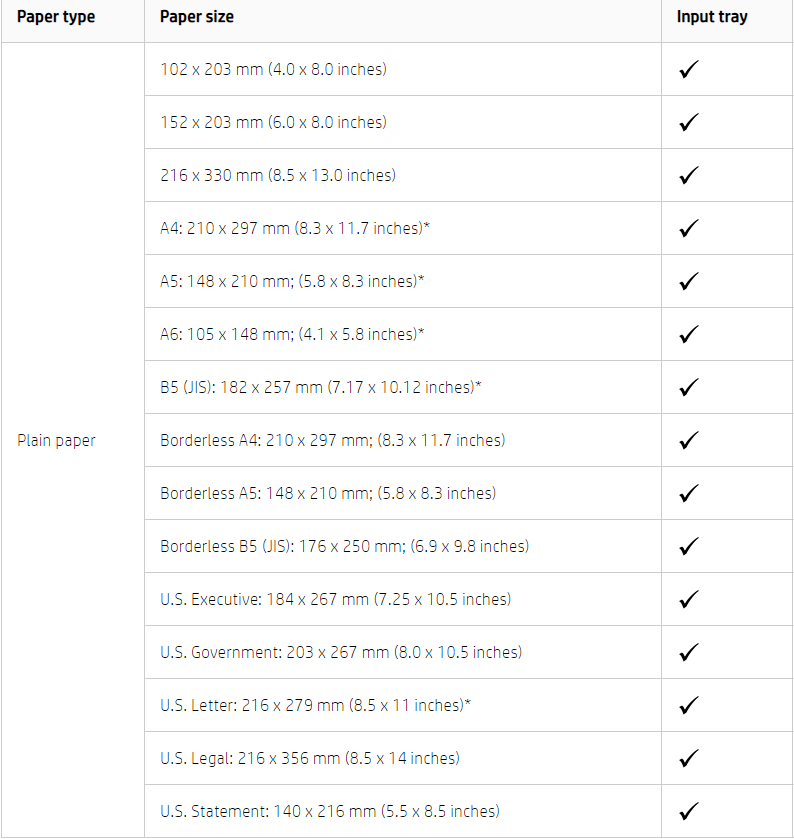Click the checkmark in the A4 210 x 297 row
Viewport: 794px width, 839px height.
click(x=689, y=228)
